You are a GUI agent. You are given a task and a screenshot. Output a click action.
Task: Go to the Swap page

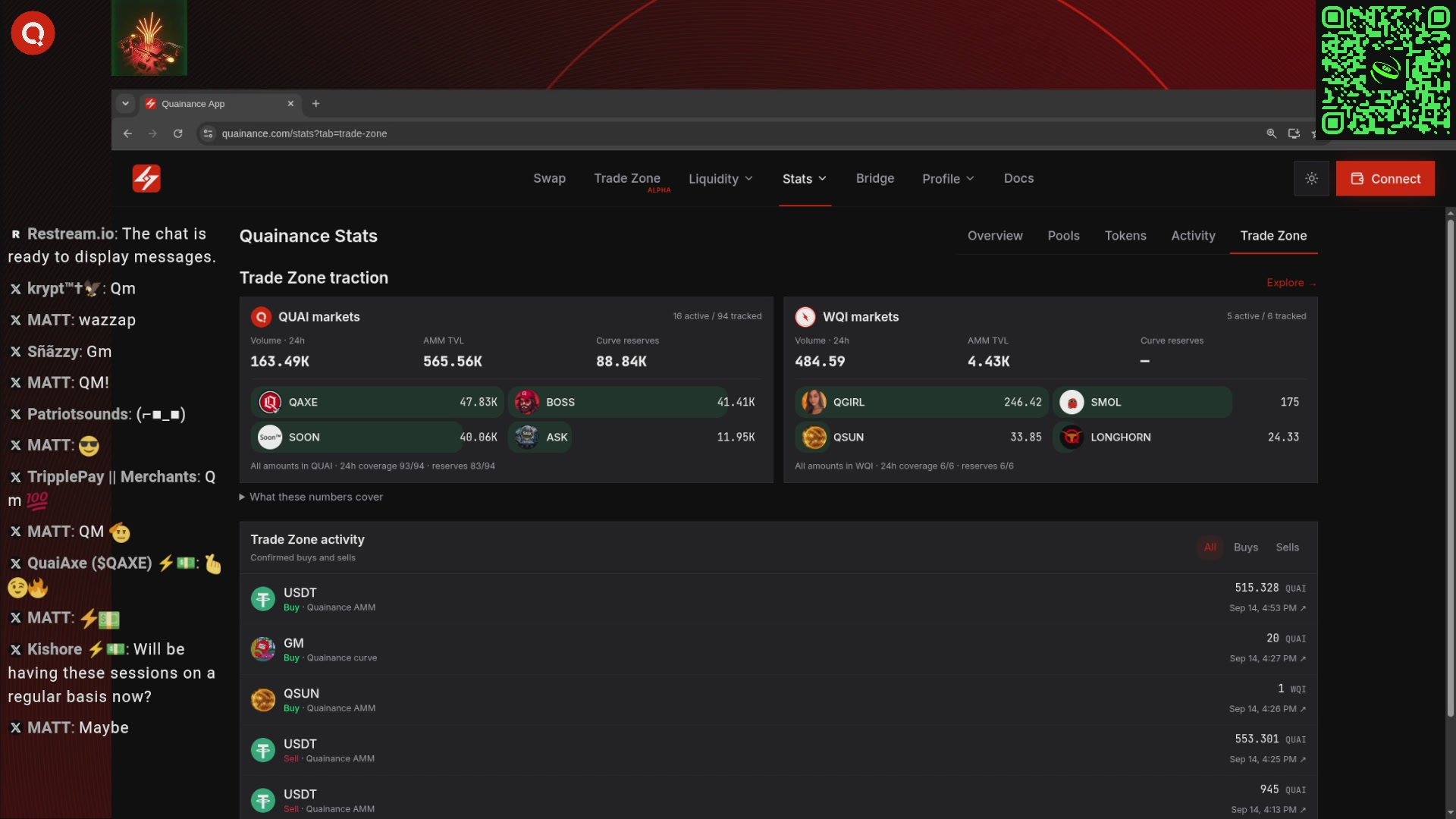[x=549, y=178]
